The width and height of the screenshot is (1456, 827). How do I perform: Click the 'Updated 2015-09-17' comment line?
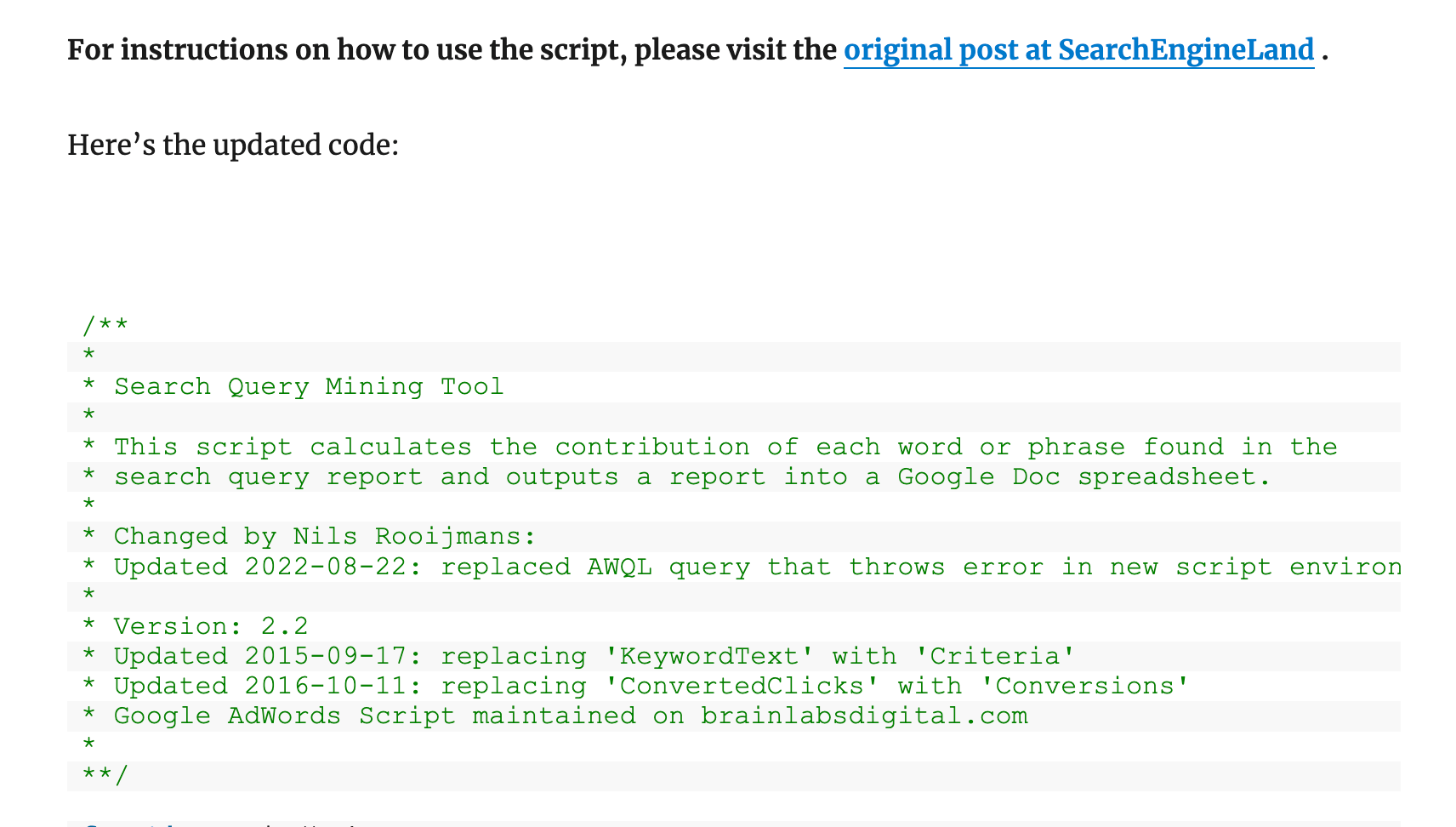pyautogui.click(x=594, y=657)
